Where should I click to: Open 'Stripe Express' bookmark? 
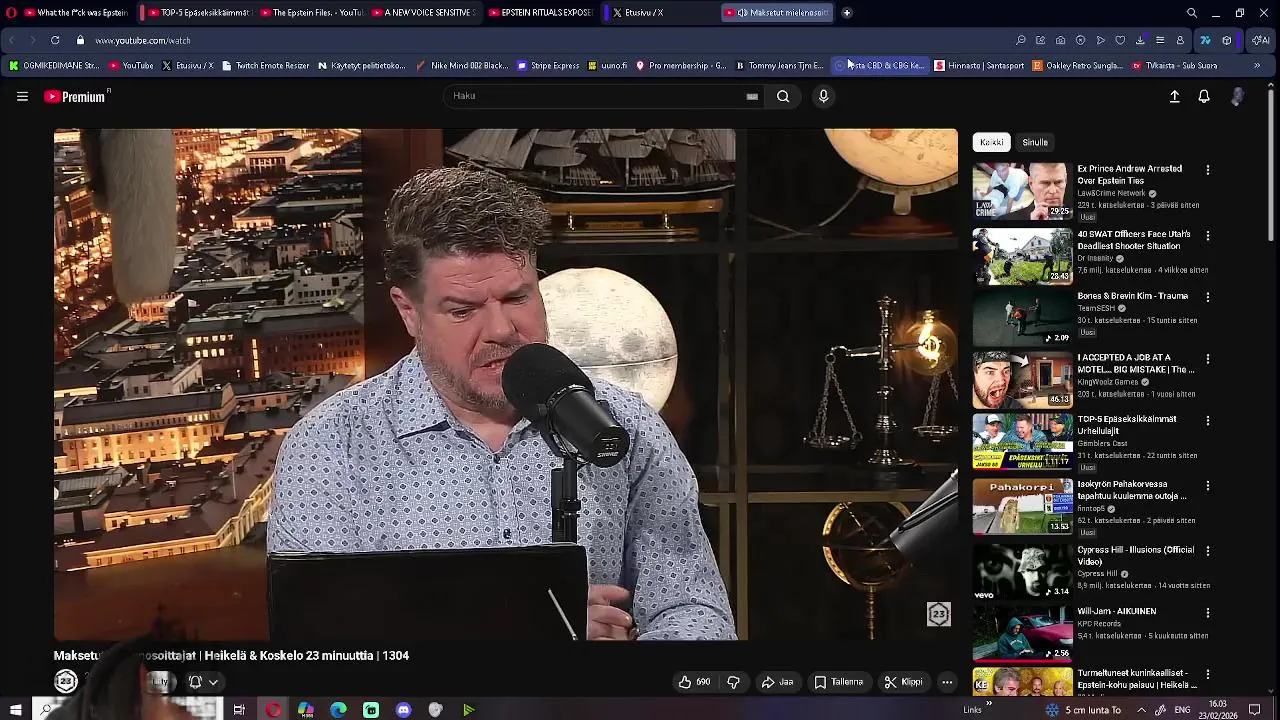pyautogui.click(x=548, y=65)
